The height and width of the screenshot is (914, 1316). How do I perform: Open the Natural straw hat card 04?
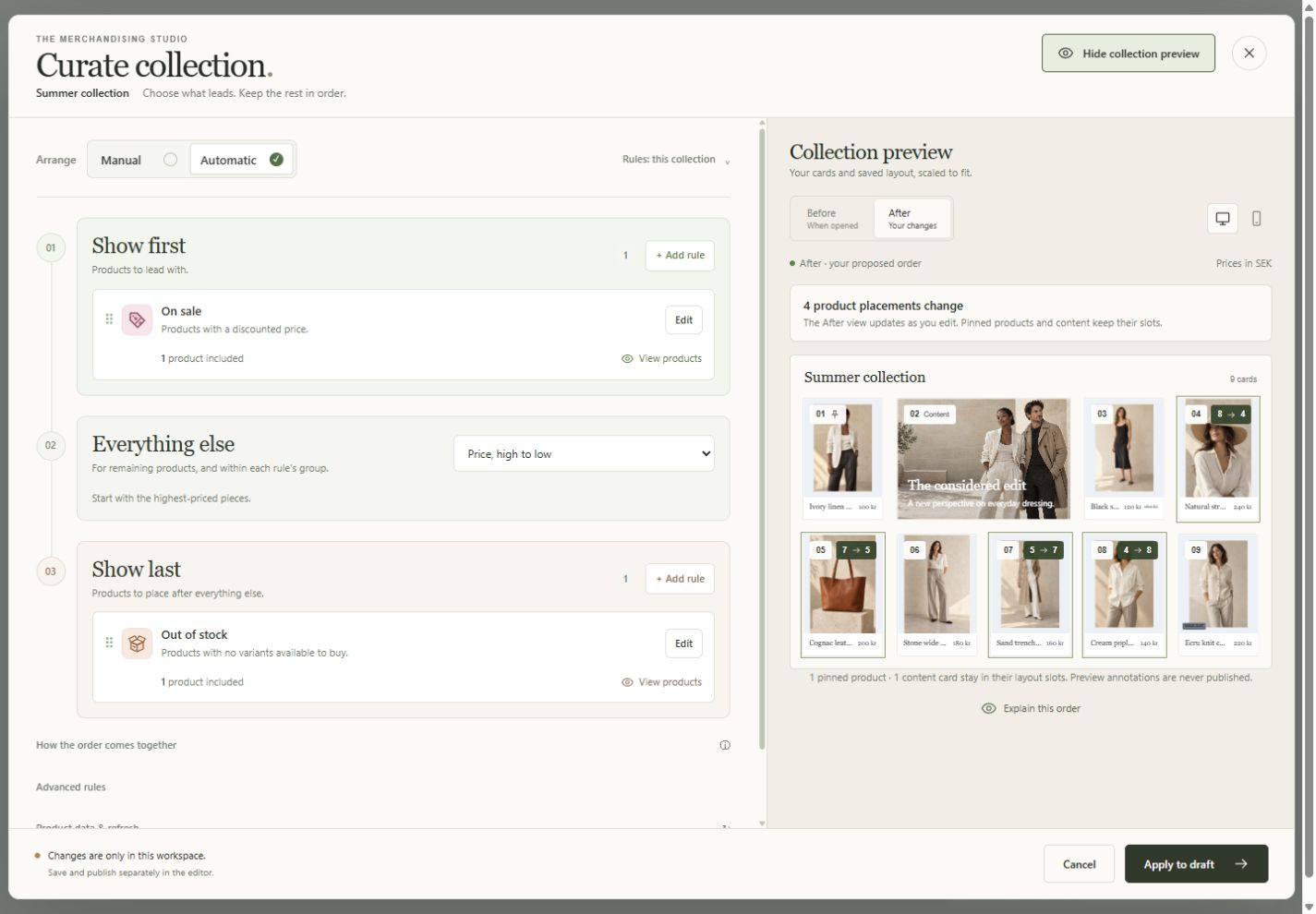click(x=1218, y=459)
